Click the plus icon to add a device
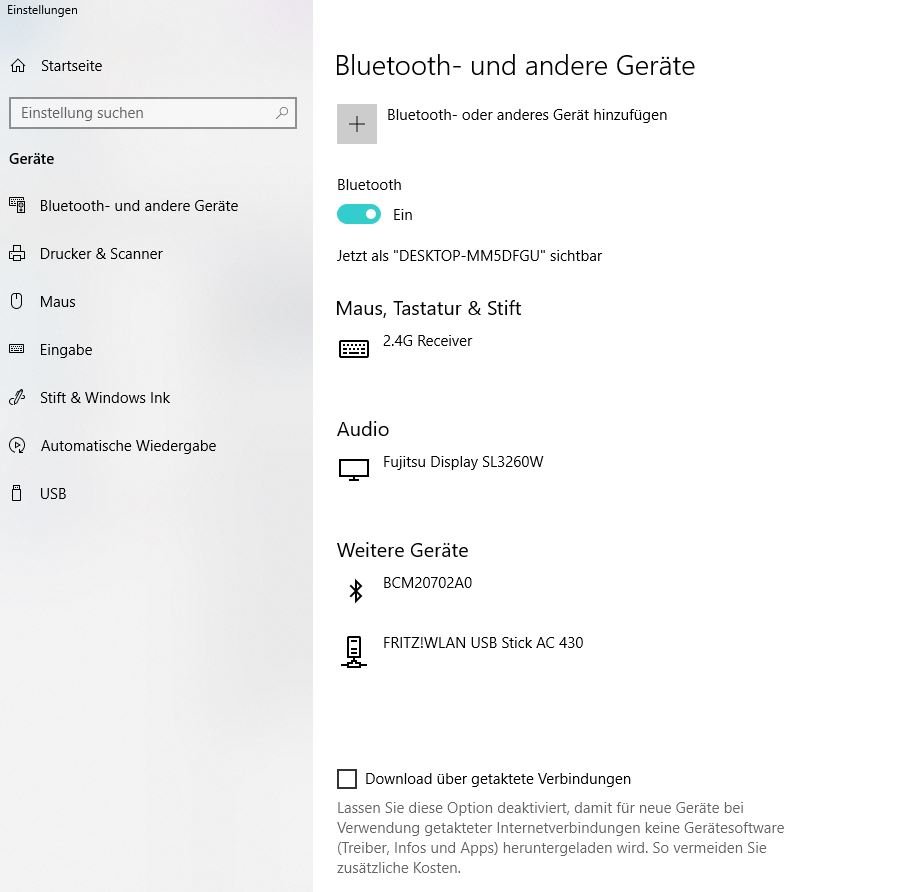Image resolution: width=897 pixels, height=892 pixels. (x=356, y=124)
